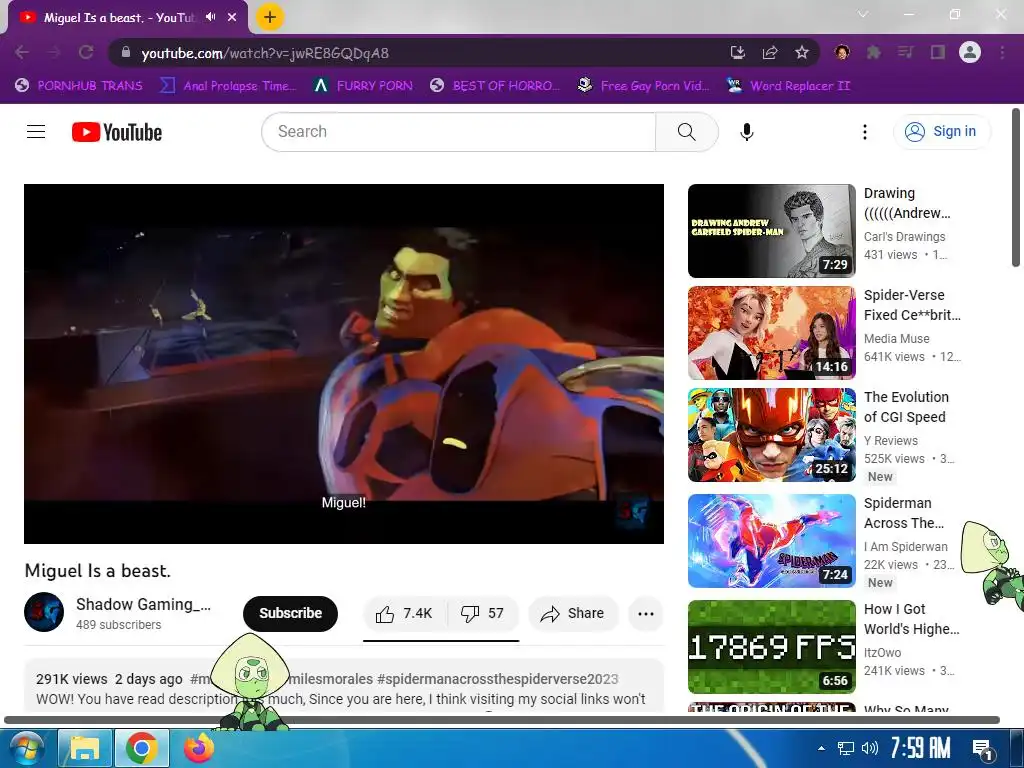This screenshot has width=1024, height=768.
Task: Click the install app icon in address bar
Action: point(737,53)
